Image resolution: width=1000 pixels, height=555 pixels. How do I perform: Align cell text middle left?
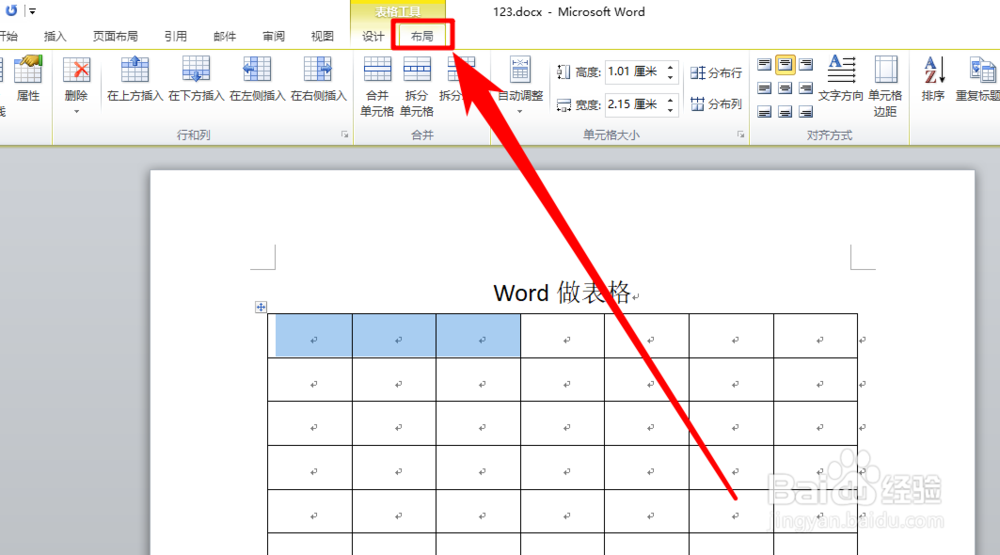pyautogui.click(x=765, y=88)
